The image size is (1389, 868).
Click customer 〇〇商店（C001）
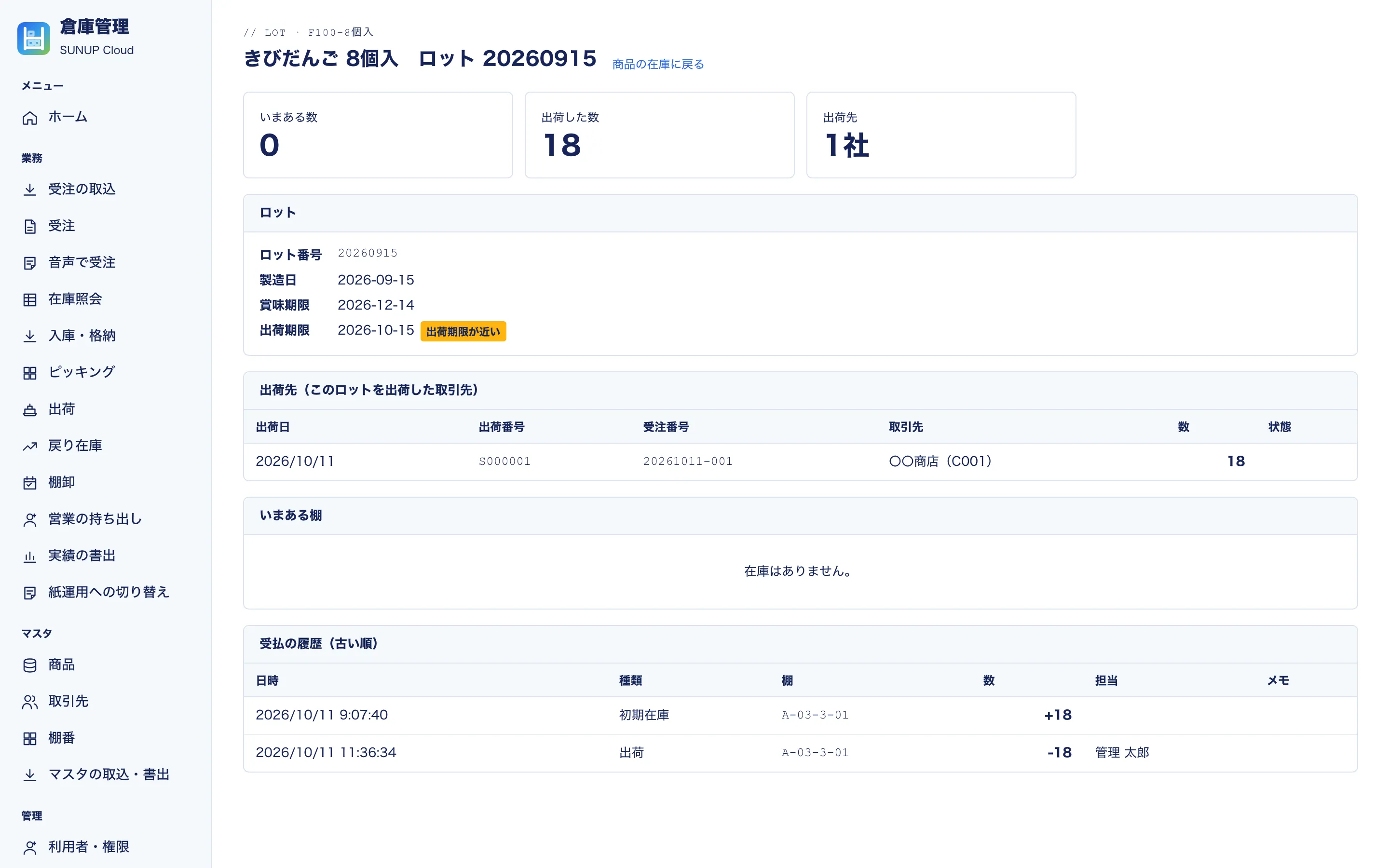[x=941, y=461]
